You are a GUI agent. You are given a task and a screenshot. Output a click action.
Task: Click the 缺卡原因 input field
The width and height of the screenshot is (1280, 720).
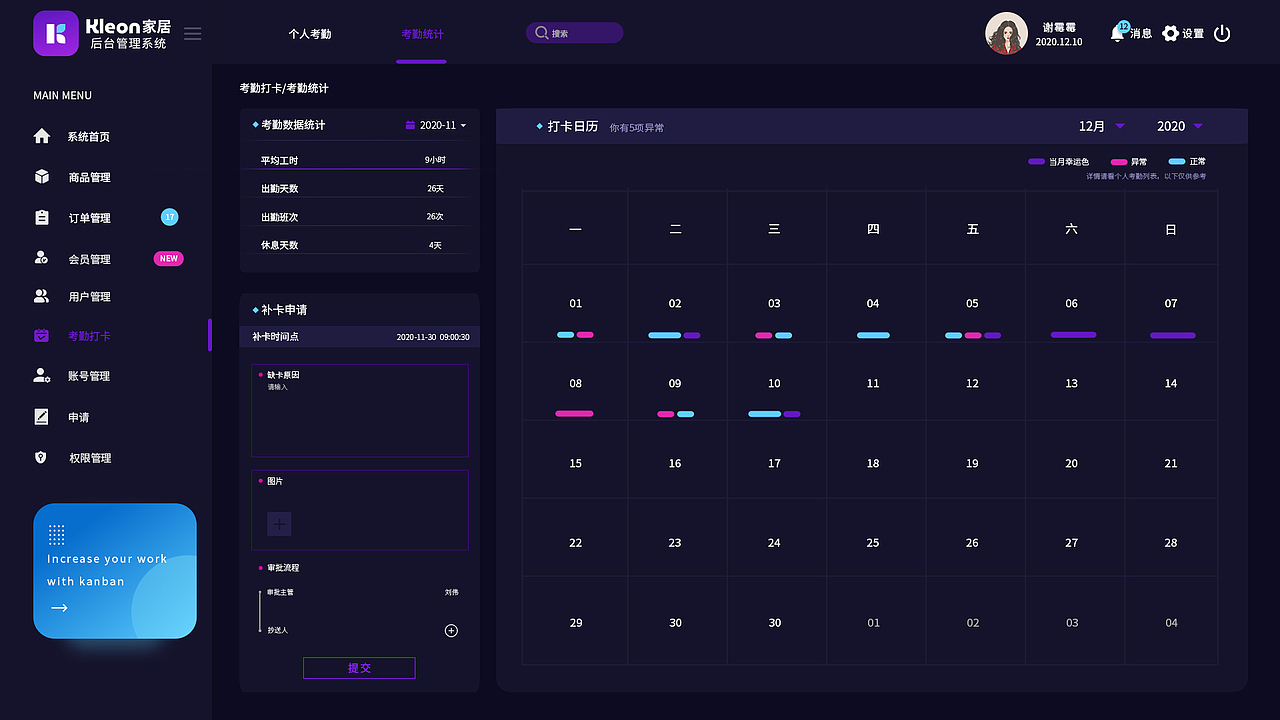pyautogui.click(x=360, y=410)
